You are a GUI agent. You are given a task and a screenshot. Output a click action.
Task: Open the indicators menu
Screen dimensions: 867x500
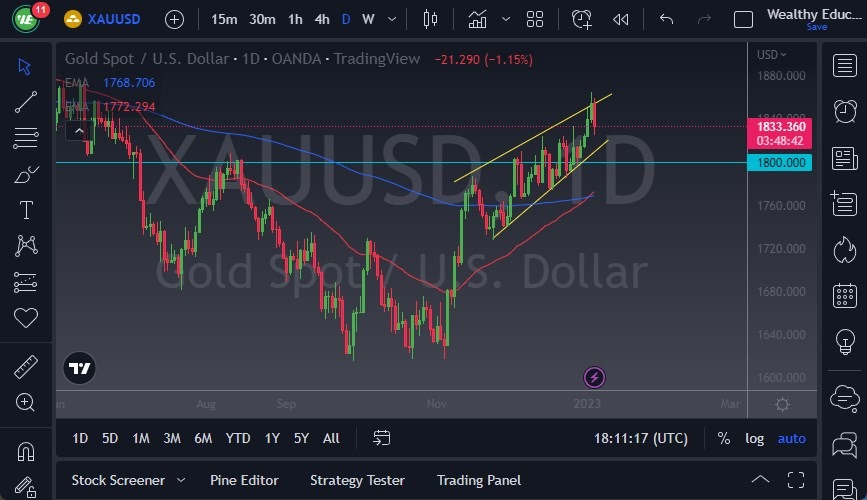(x=477, y=19)
